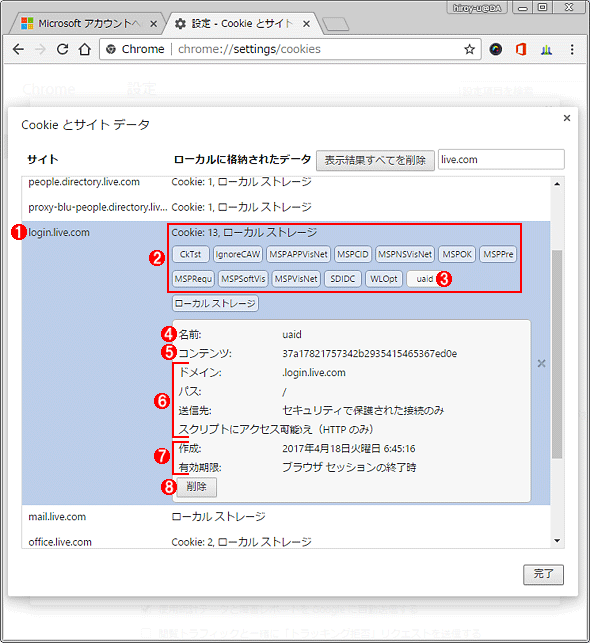This screenshot has height=643, width=590.
Task: Select the WLOpt cookie chip
Action: [x=384, y=279]
